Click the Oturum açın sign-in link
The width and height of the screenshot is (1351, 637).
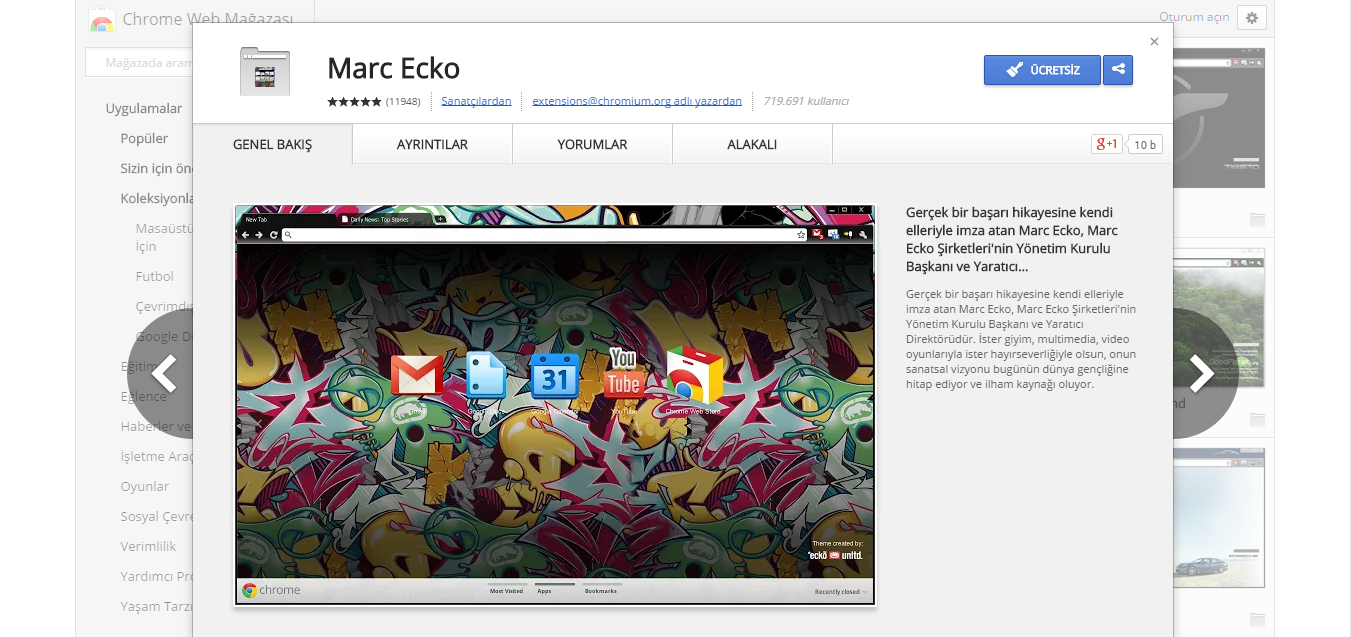1194,17
